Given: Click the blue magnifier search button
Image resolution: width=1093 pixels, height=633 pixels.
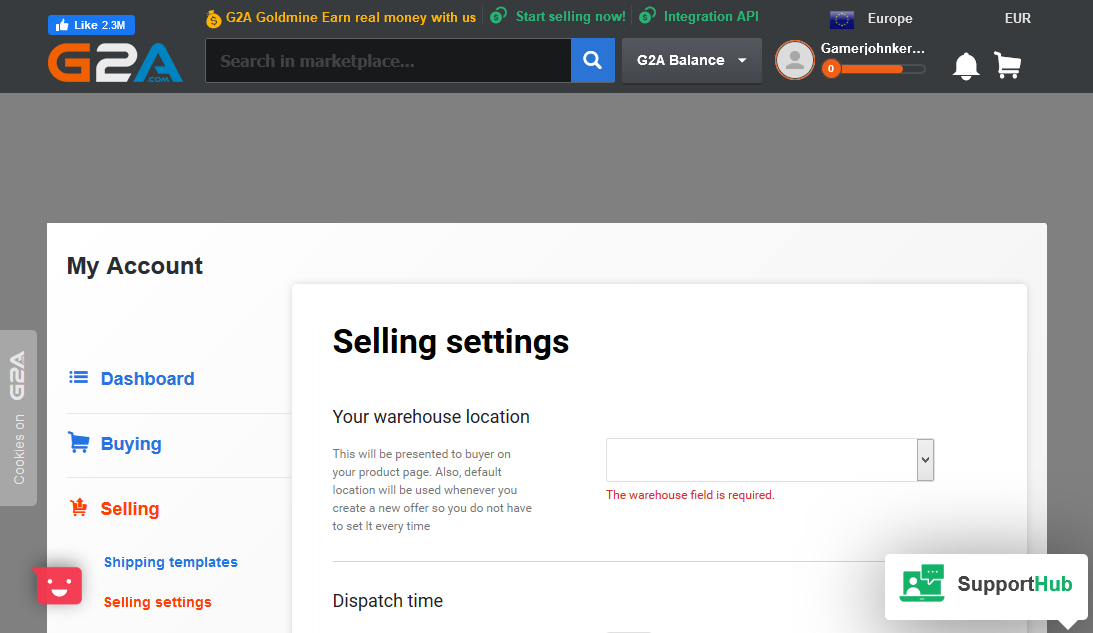Looking at the screenshot, I should pos(593,61).
